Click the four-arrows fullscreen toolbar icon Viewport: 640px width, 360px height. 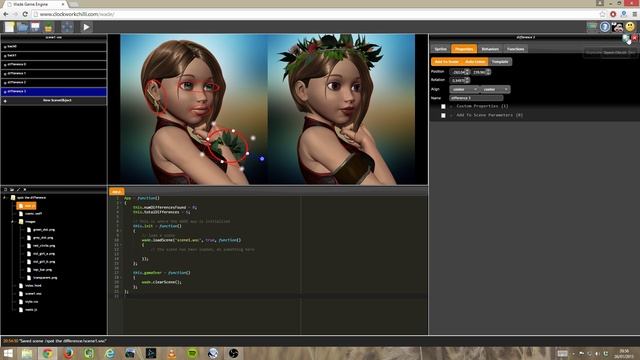point(67,27)
